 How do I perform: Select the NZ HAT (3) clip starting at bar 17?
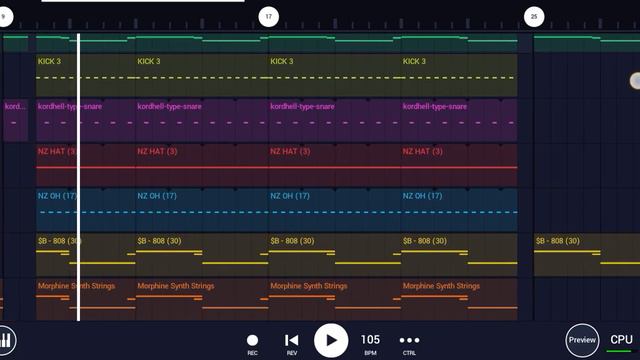335,165
